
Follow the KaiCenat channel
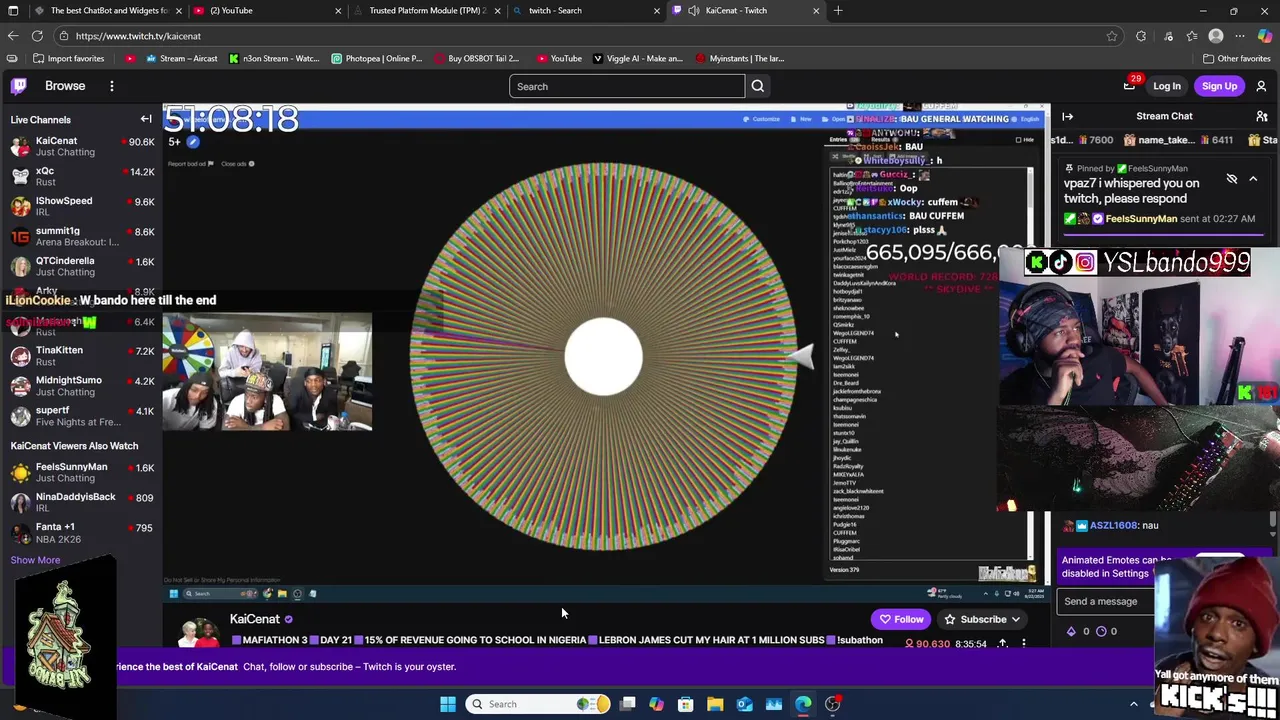coord(901,619)
